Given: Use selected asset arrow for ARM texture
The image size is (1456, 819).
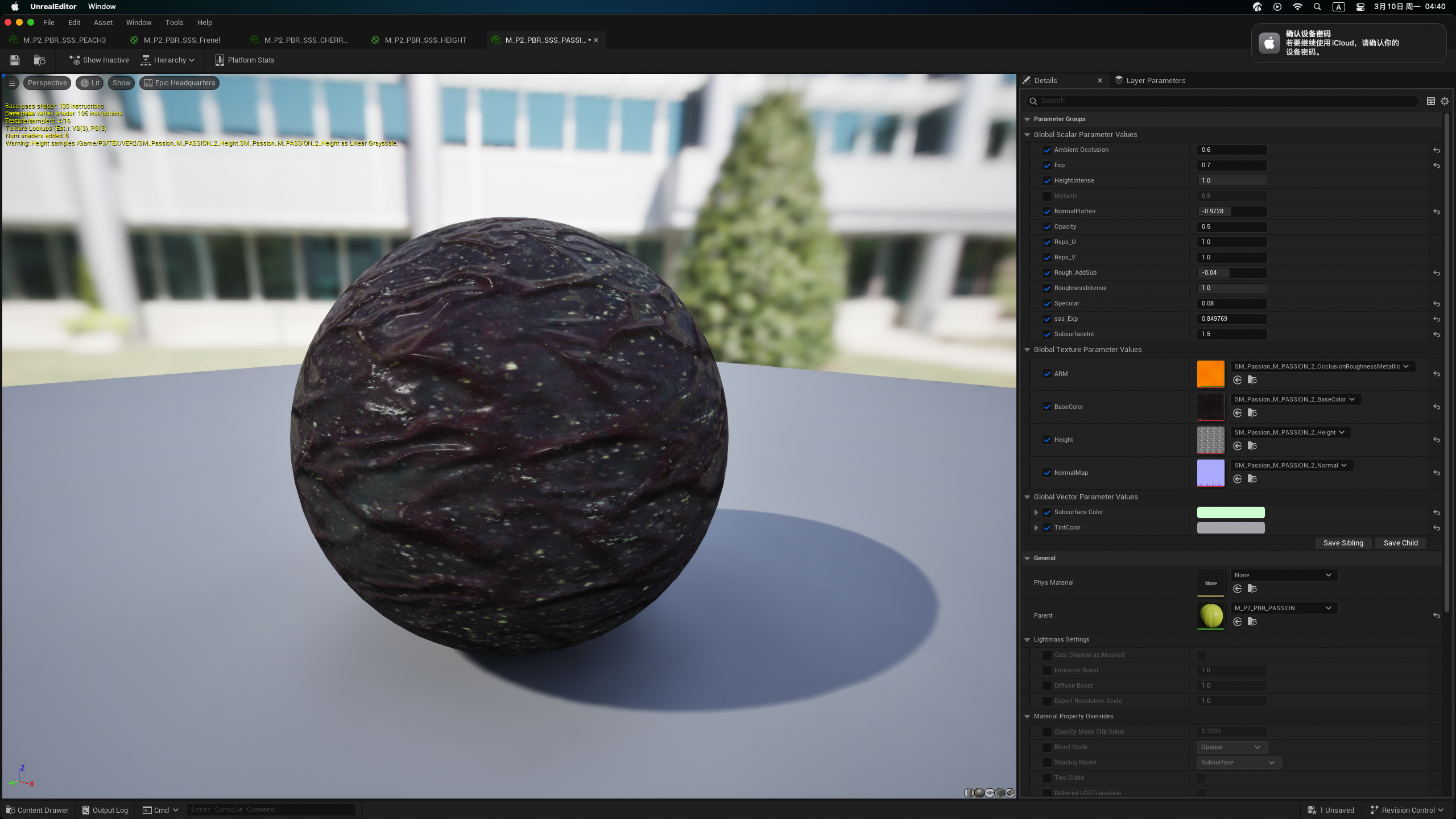Looking at the screenshot, I should click(x=1238, y=380).
